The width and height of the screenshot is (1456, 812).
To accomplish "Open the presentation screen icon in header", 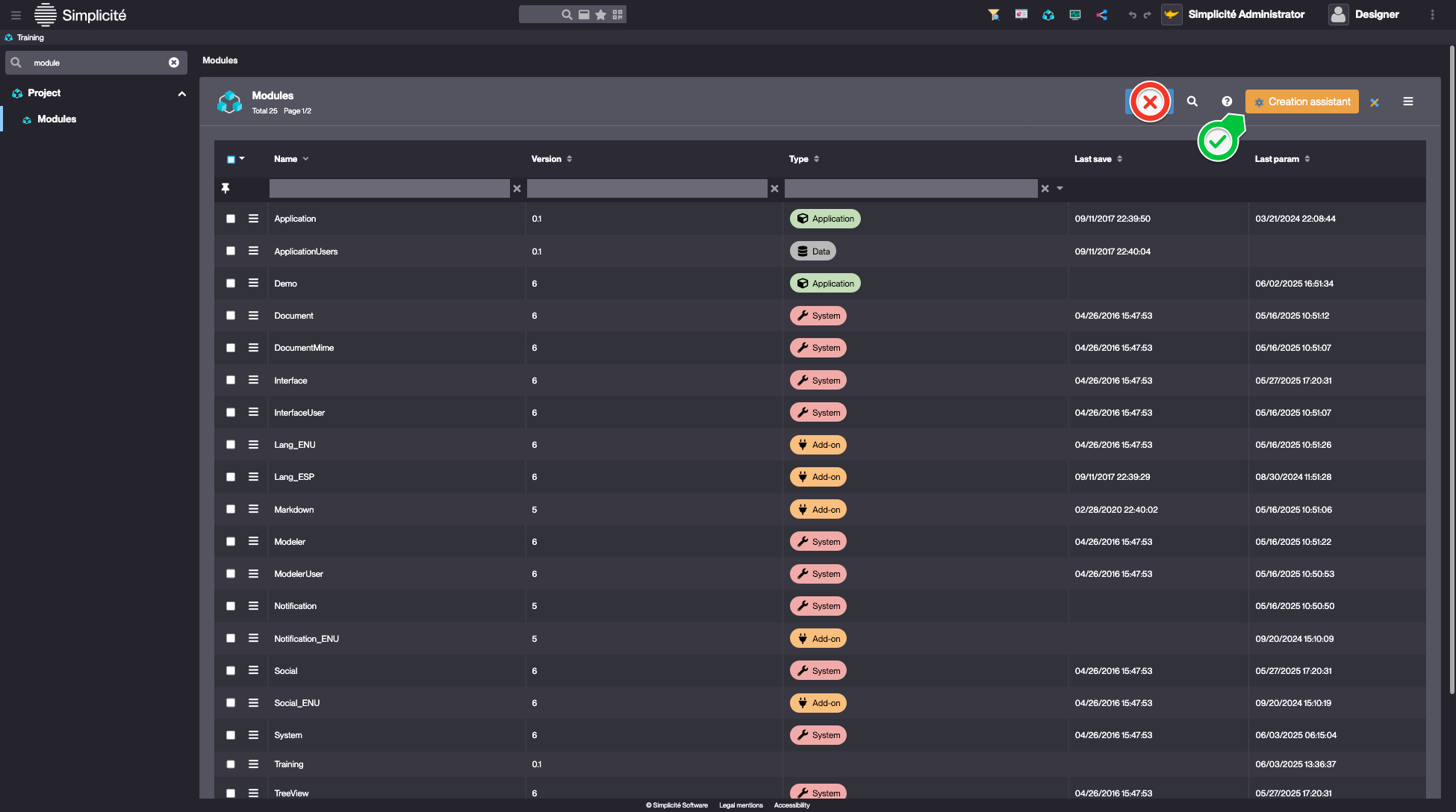I will 1021,14.
